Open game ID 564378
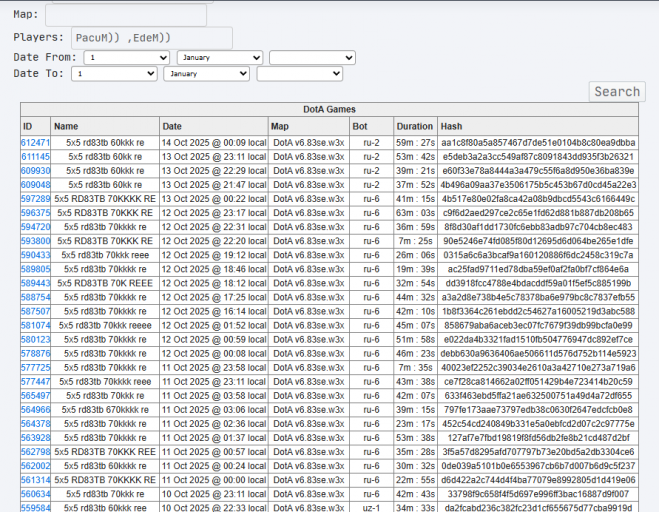Image resolution: width=659 pixels, height=512 pixels. 35,424
